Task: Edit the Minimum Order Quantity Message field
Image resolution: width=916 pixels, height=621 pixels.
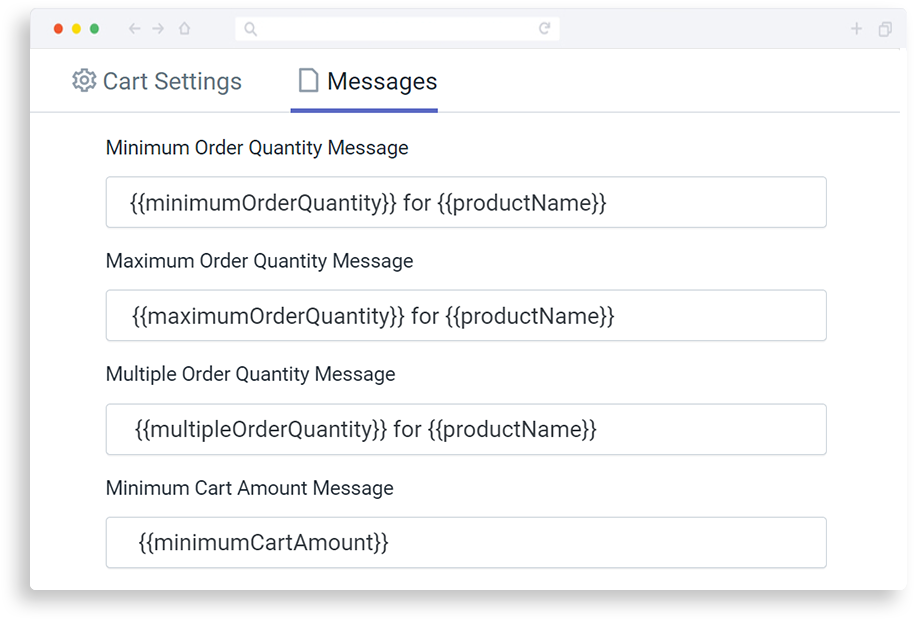Action: pos(466,202)
